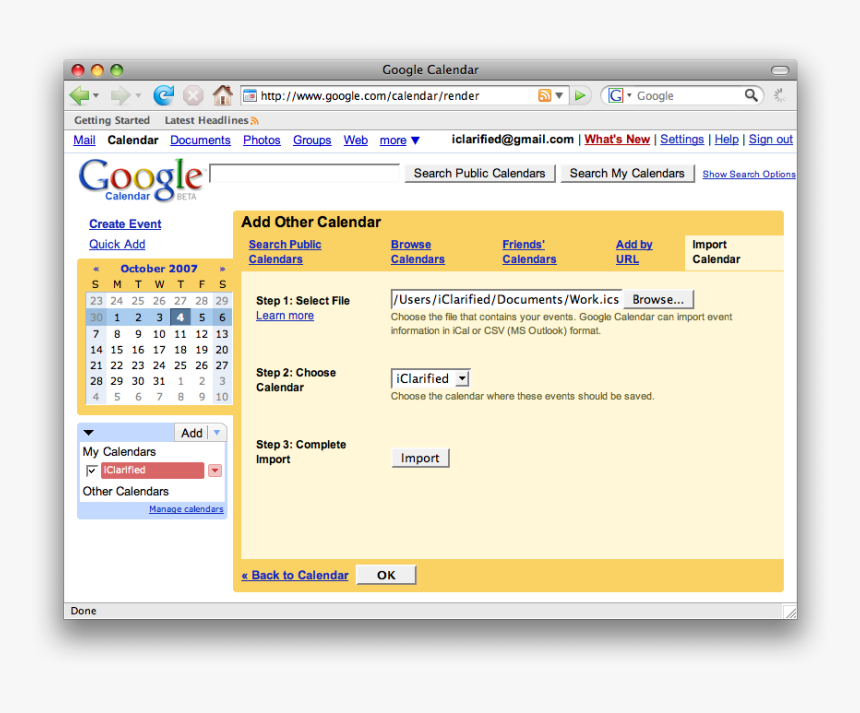Open the Help link
The image size is (860, 713).
(x=726, y=139)
